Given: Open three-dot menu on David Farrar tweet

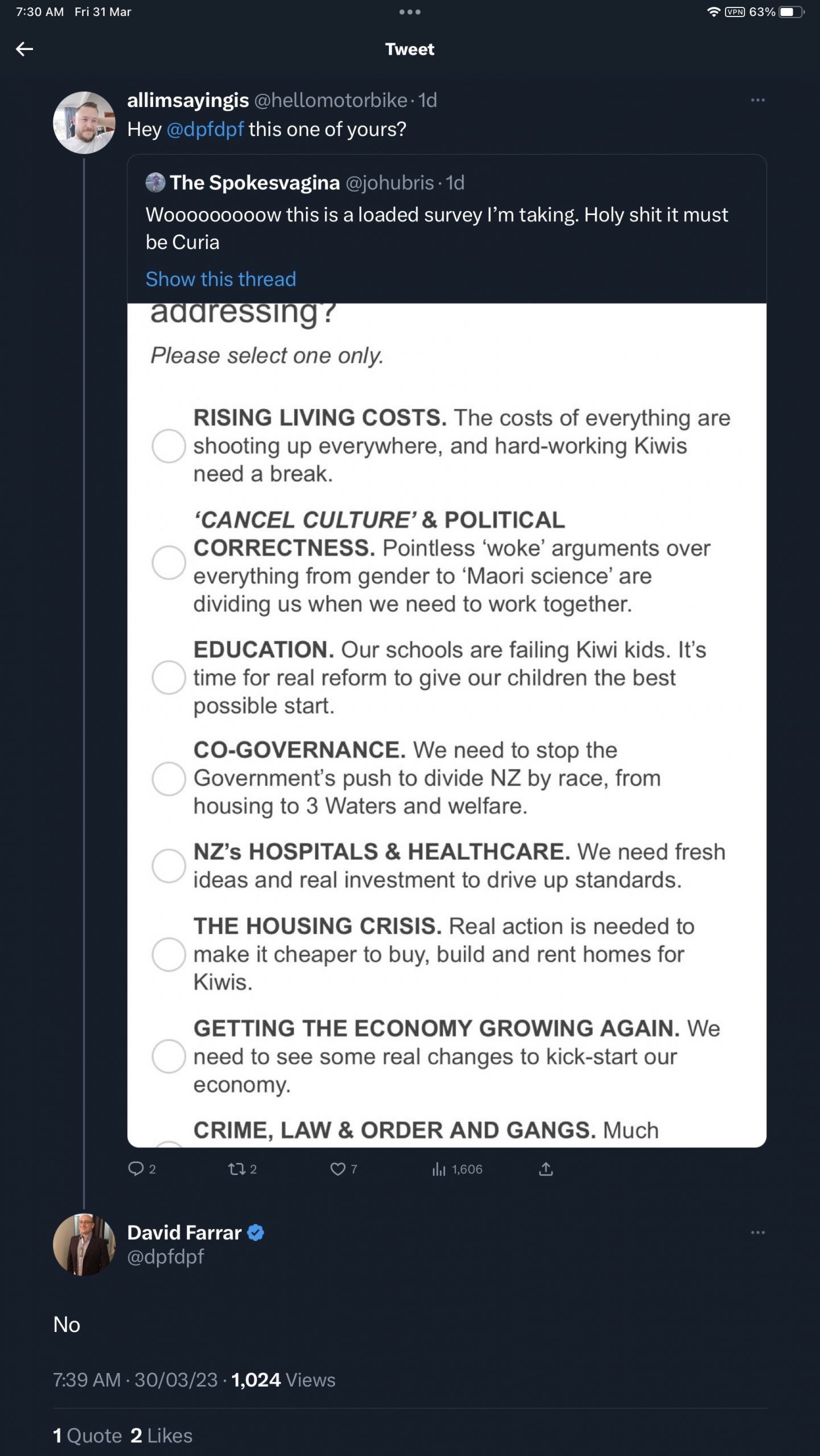Looking at the screenshot, I should point(757,1232).
